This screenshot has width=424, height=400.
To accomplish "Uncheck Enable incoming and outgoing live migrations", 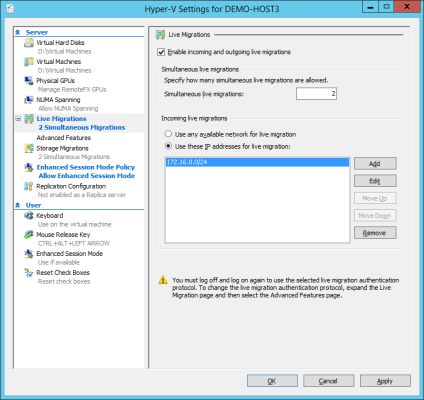I will point(161,52).
